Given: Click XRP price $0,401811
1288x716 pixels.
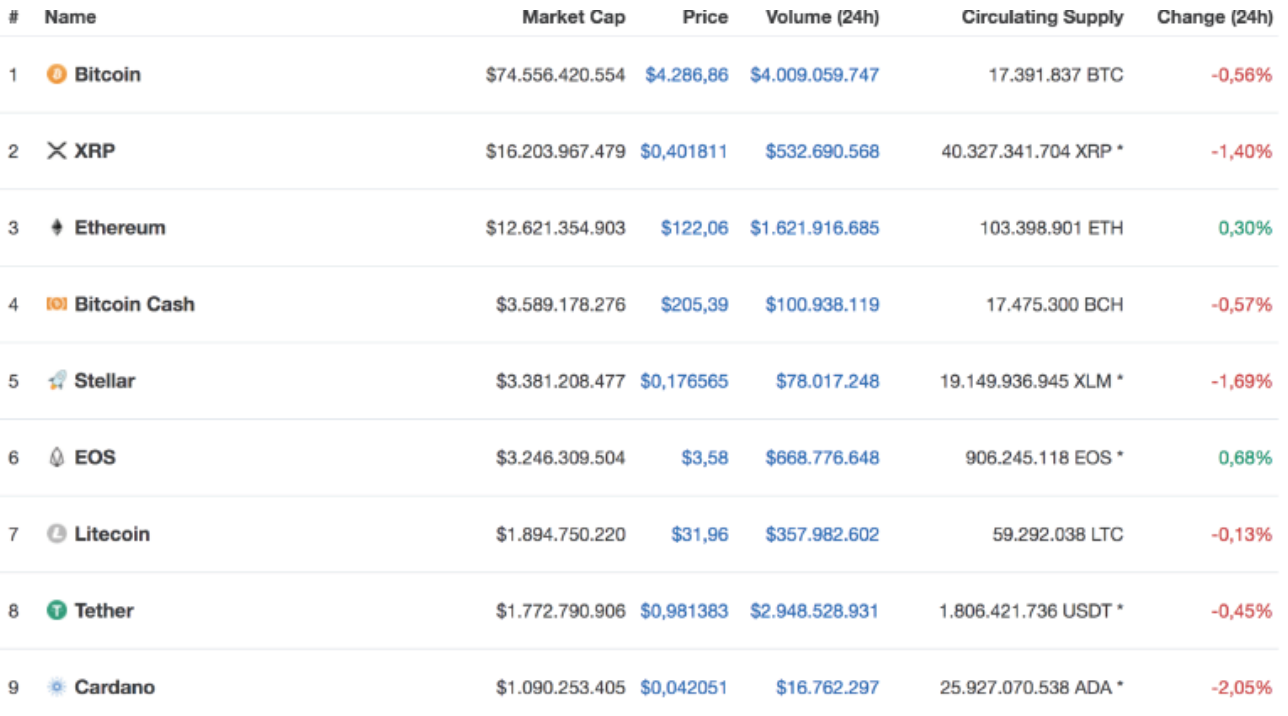Looking at the screenshot, I should point(684,151).
